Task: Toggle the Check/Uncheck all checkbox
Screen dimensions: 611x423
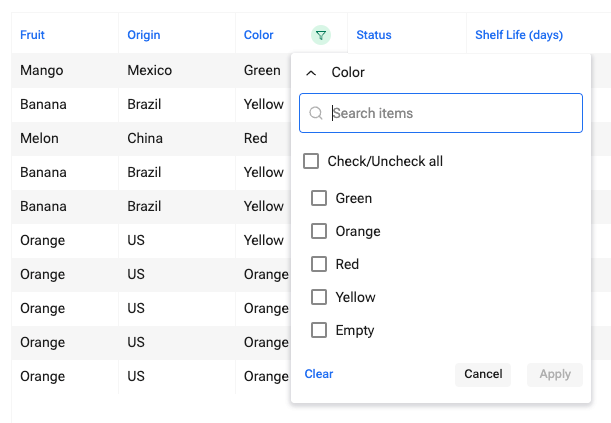Action: (x=311, y=161)
